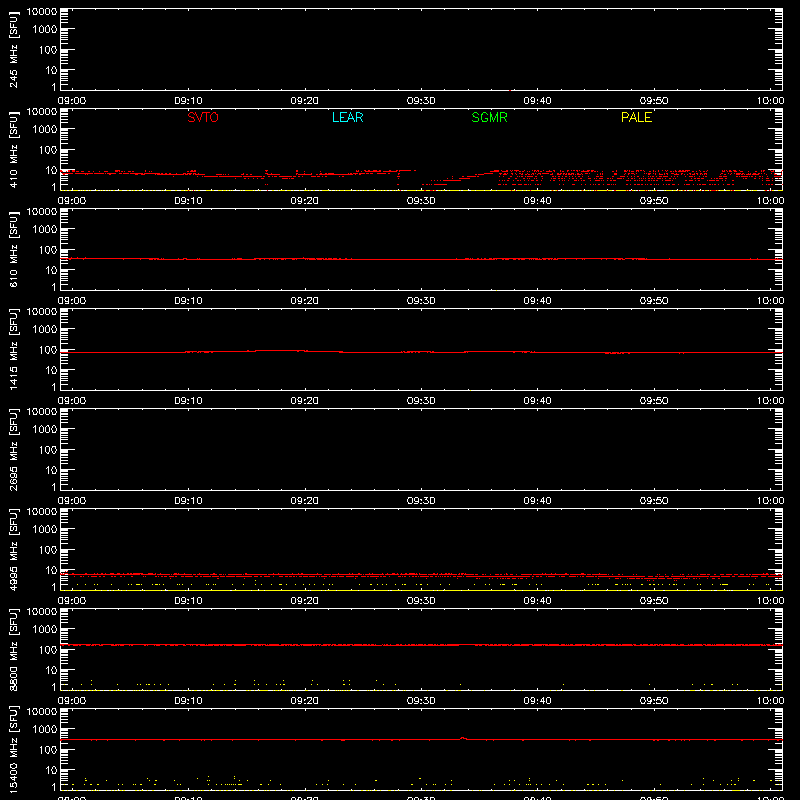Click 09:10 time label under 4995 MHz panel
This screenshot has width=800, height=800.
pos(188,601)
